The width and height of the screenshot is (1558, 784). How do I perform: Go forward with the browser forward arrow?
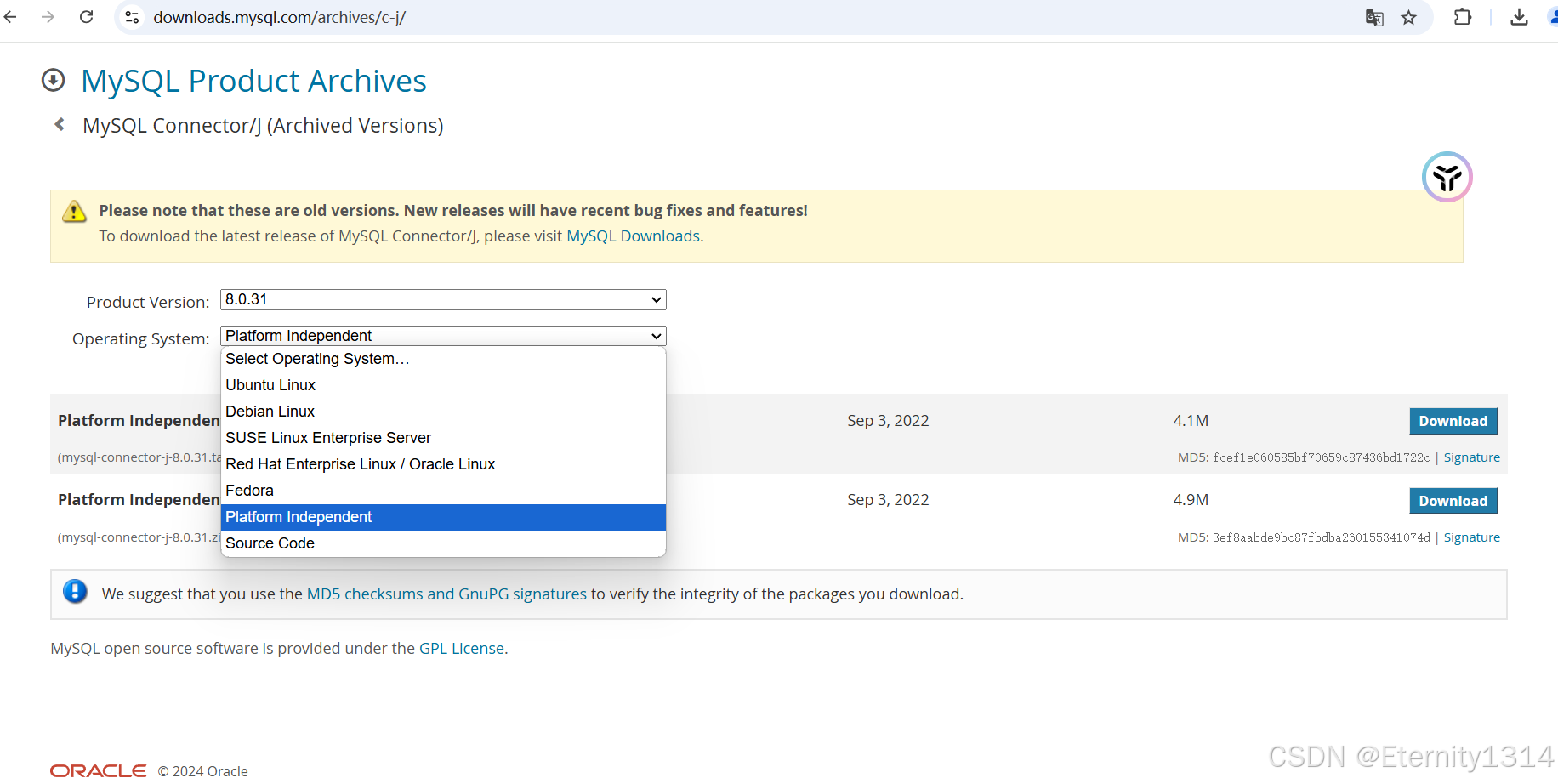tap(48, 17)
